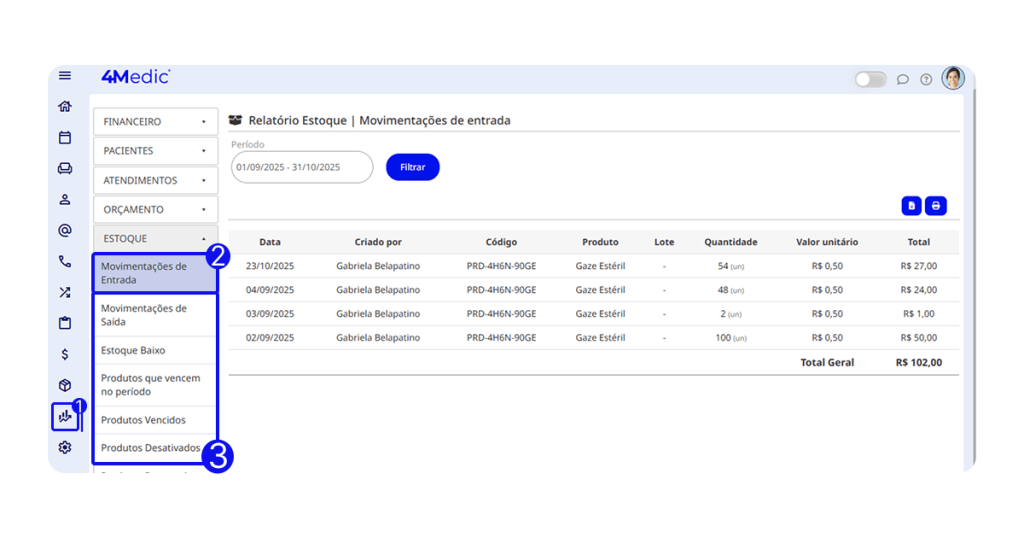Screen dimensions: 1024x538
Task: Click the help question mark icon
Action: [926, 80]
